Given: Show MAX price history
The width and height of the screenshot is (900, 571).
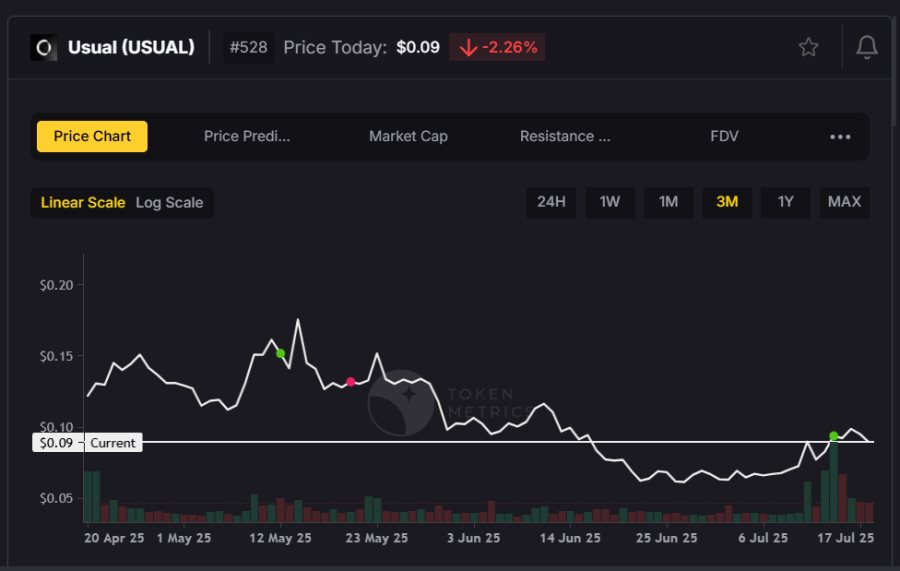Looking at the screenshot, I should coord(844,202).
